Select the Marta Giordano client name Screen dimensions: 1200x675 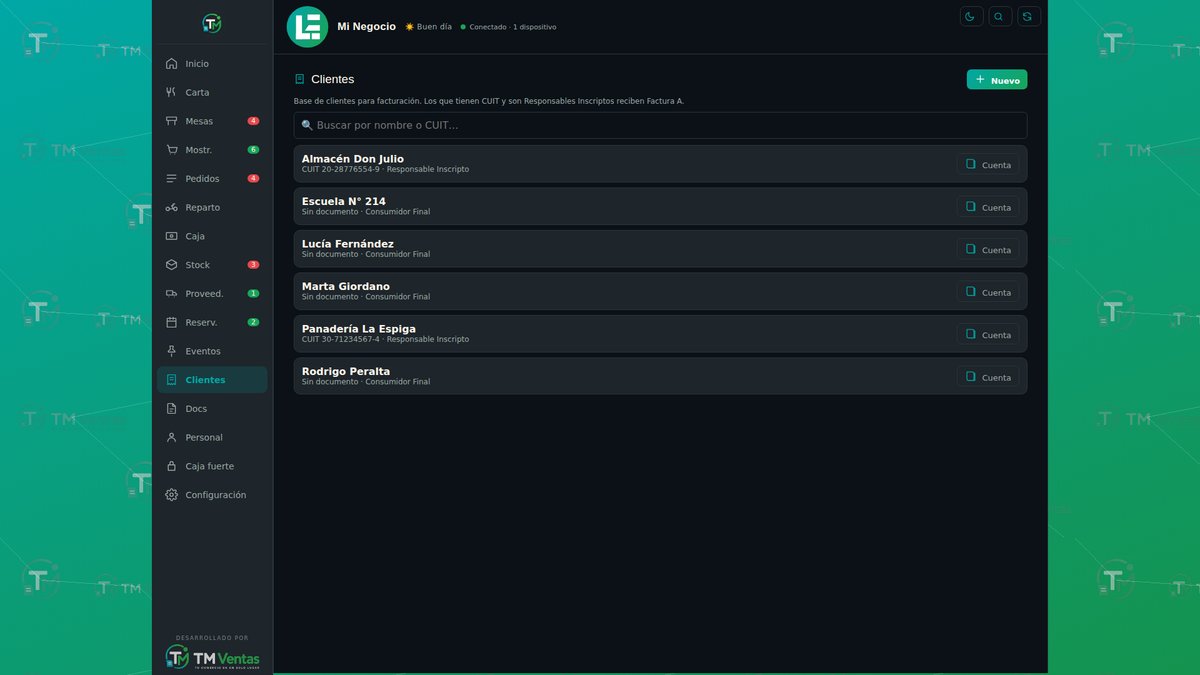[x=346, y=286]
